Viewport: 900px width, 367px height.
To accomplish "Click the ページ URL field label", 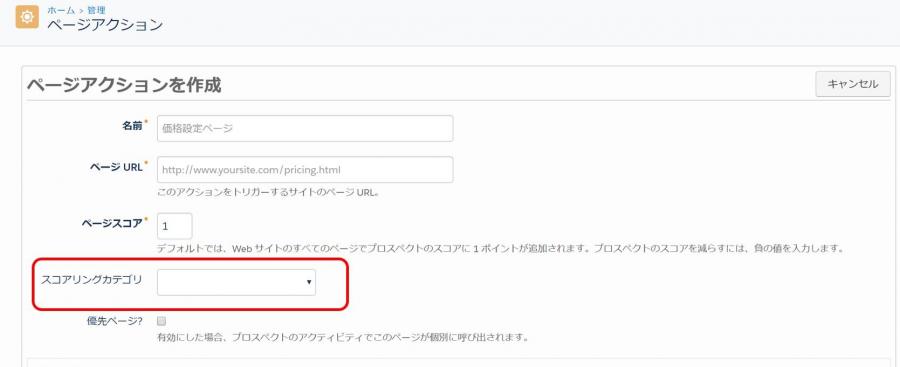I will pyautogui.click(x=115, y=167).
